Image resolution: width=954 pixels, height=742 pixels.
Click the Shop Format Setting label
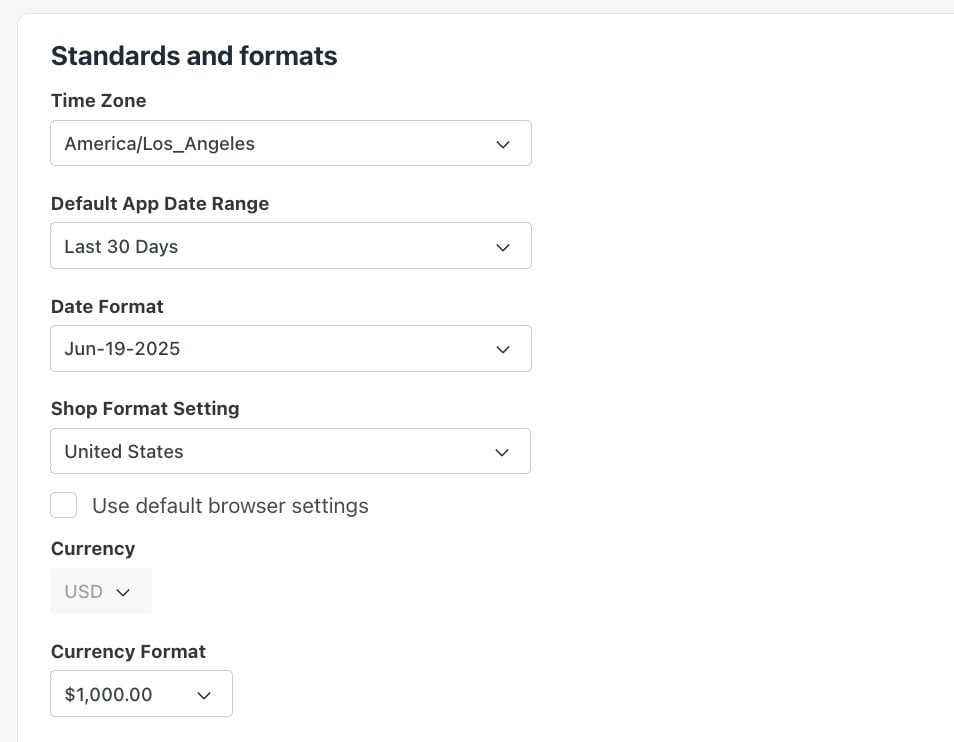145,409
